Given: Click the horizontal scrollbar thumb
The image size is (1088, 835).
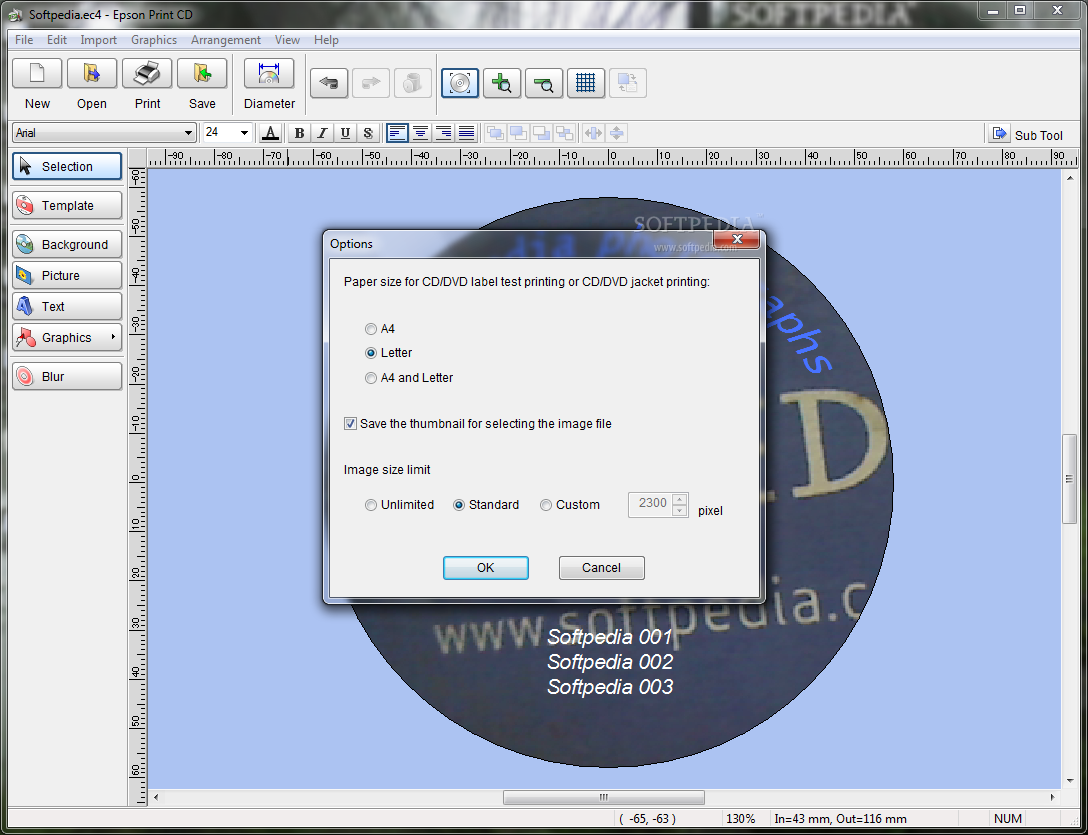Looking at the screenshot, I should point(604,798).
